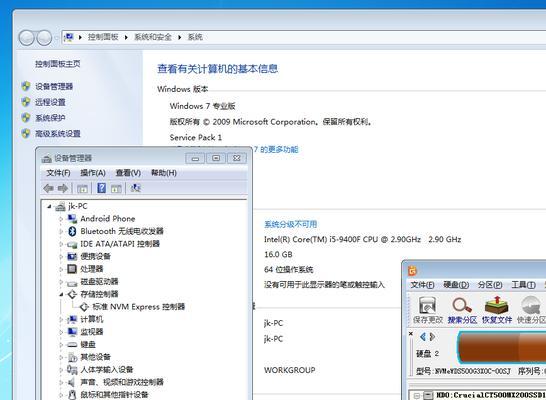
Task: Open 工具(T) menu in DiskGenius window
Action: pos(523,285)
